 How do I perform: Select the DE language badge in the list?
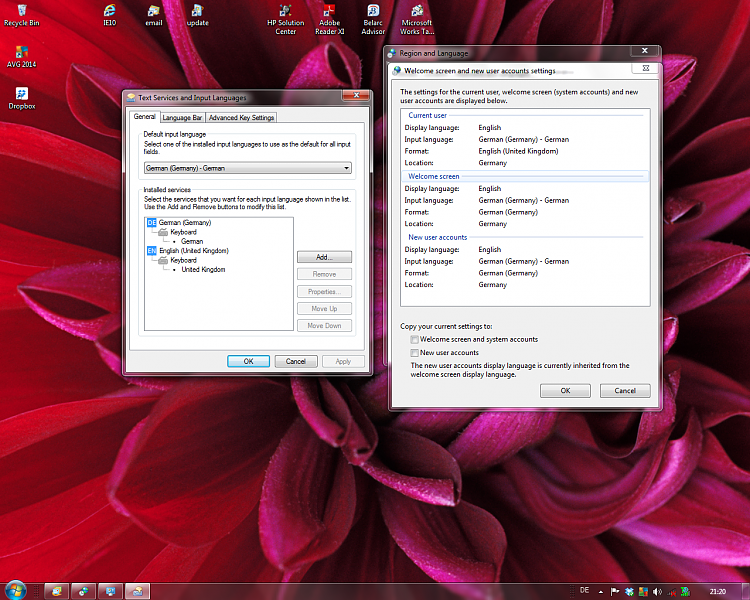tap(152, 222)
